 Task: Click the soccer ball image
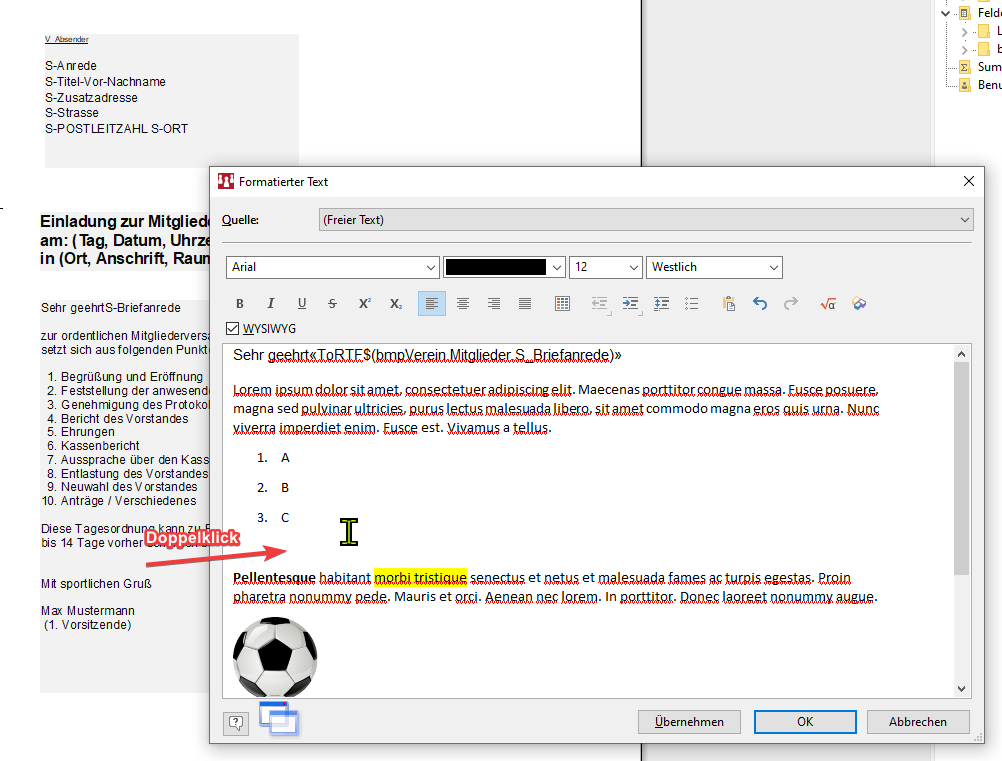click(x=275, y=657)
